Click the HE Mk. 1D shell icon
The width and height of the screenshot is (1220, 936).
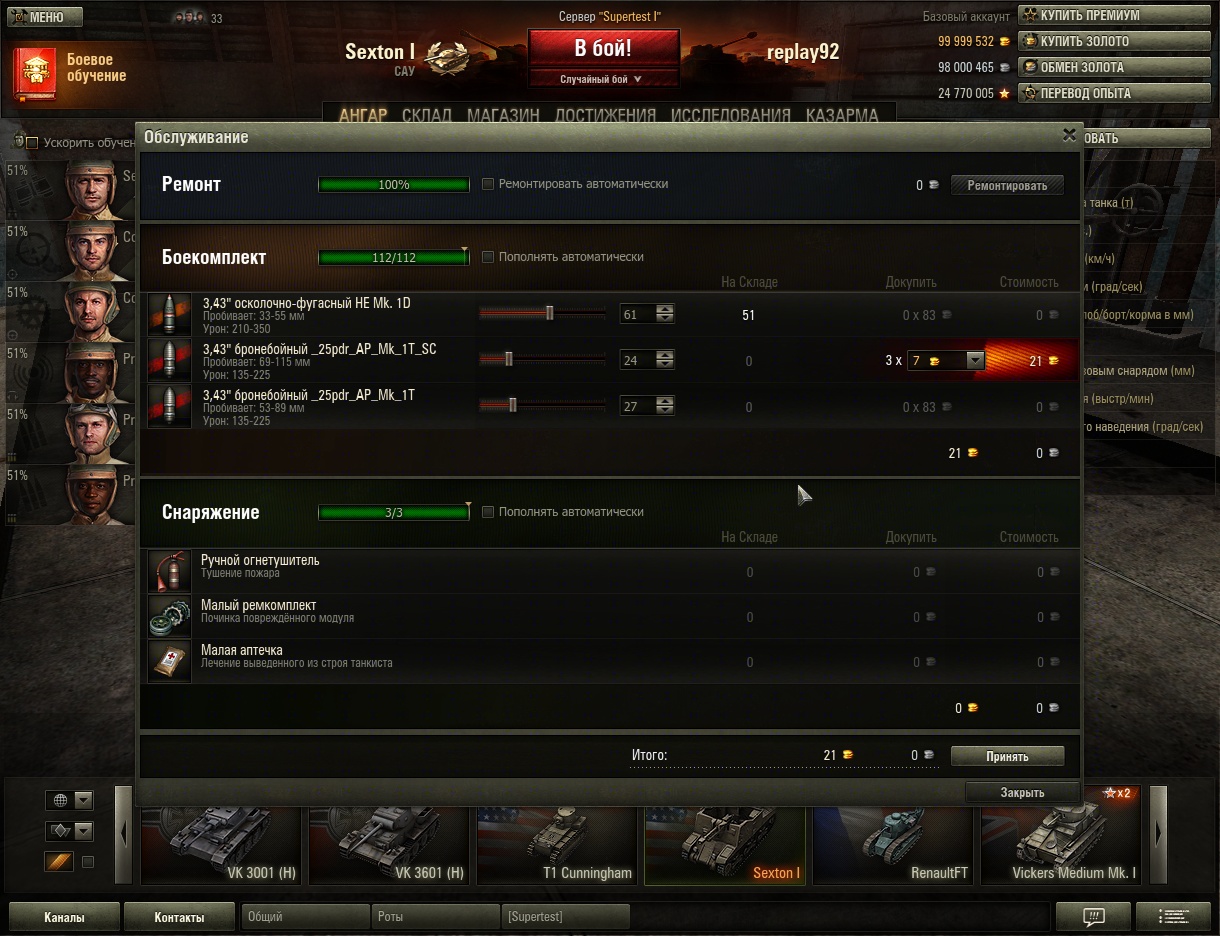point(169,314)
